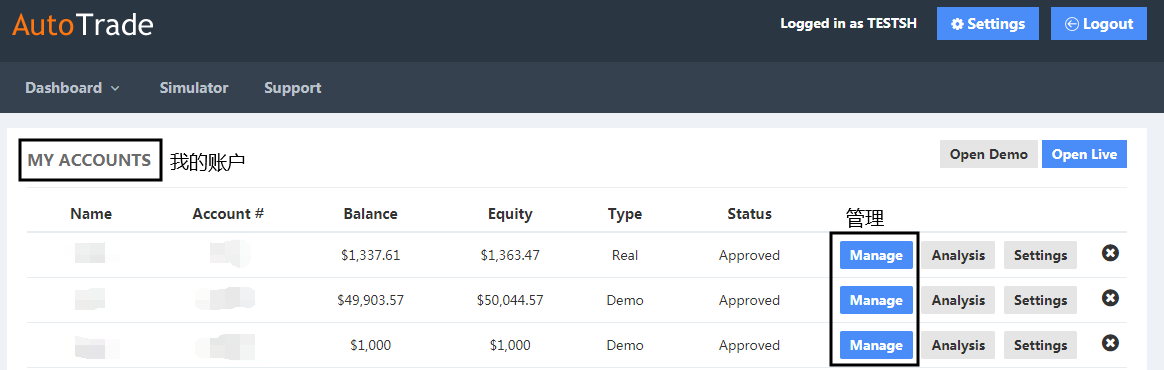Go to the Support page
The image size is (1164, 370).
pos(292,88)
